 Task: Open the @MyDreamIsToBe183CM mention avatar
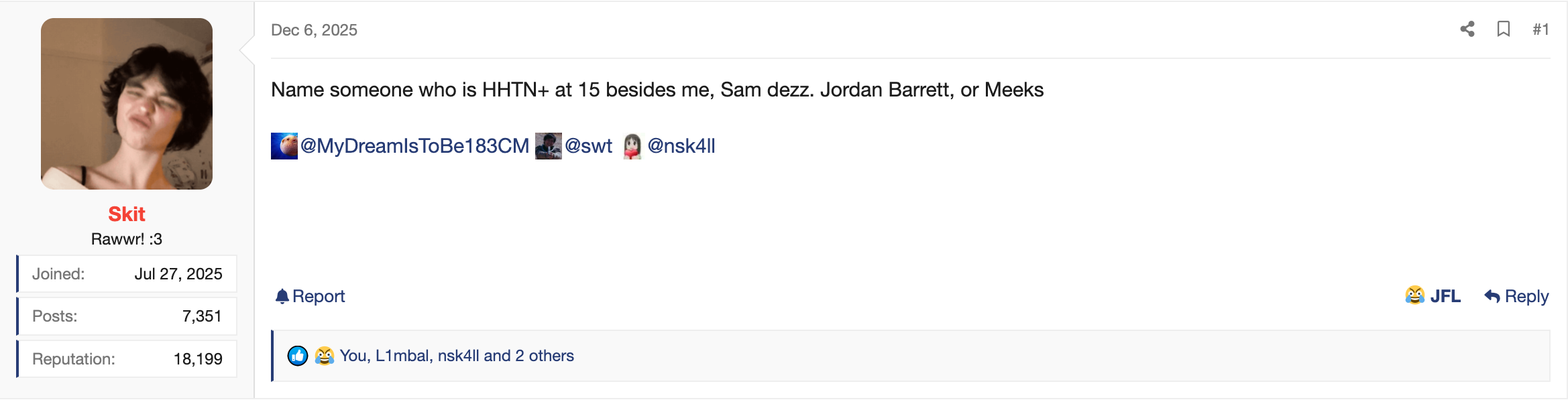coord(284,146)
